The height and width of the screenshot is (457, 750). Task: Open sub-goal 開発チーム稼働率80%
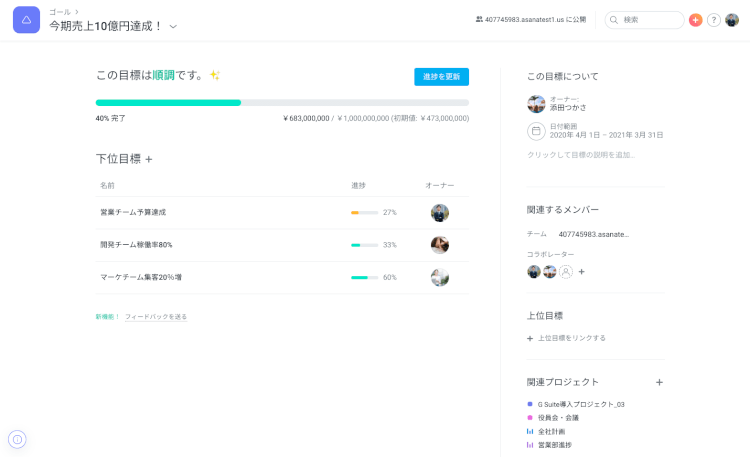pos(136,245)
